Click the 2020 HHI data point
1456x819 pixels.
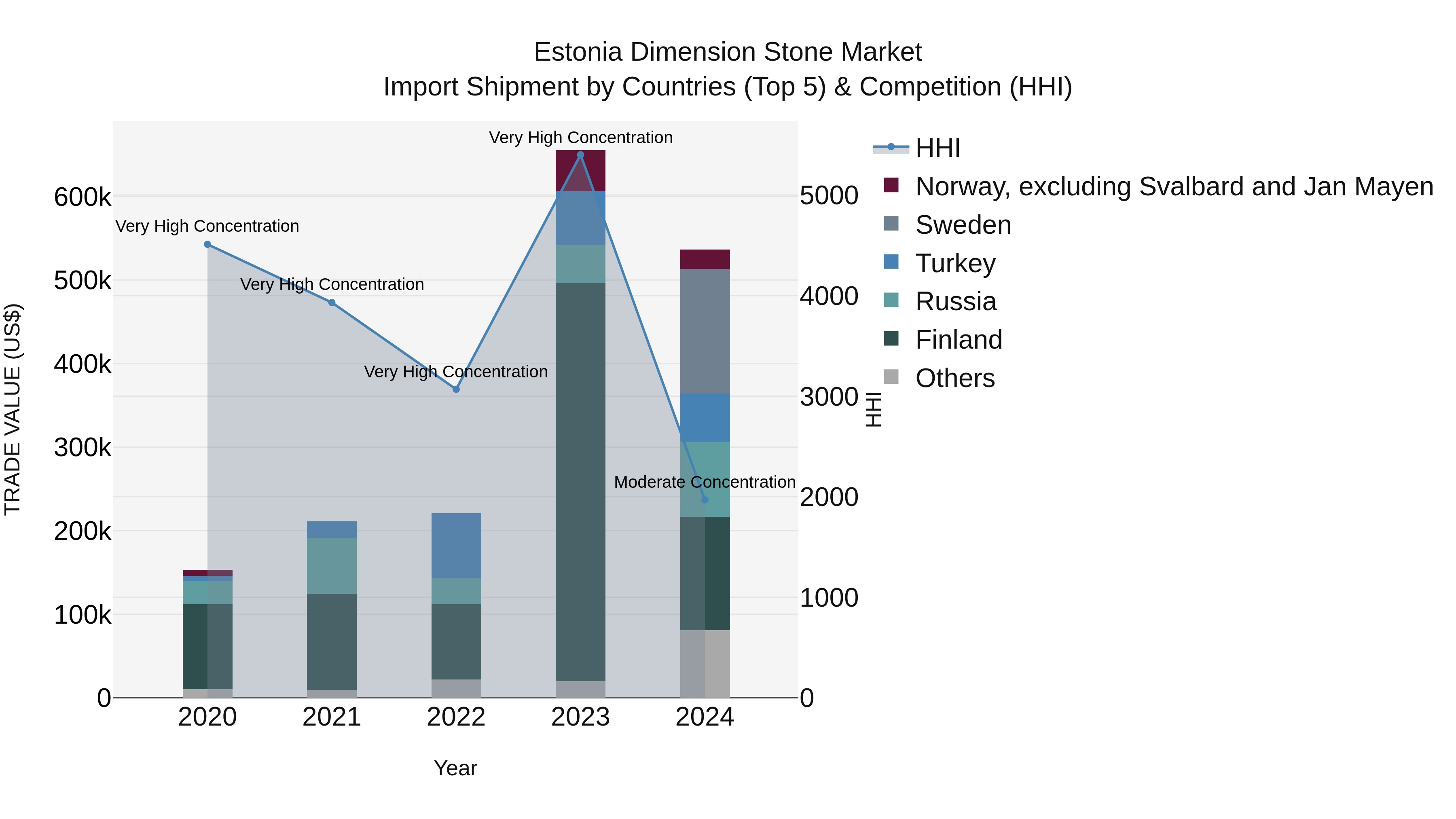[207, 245]
